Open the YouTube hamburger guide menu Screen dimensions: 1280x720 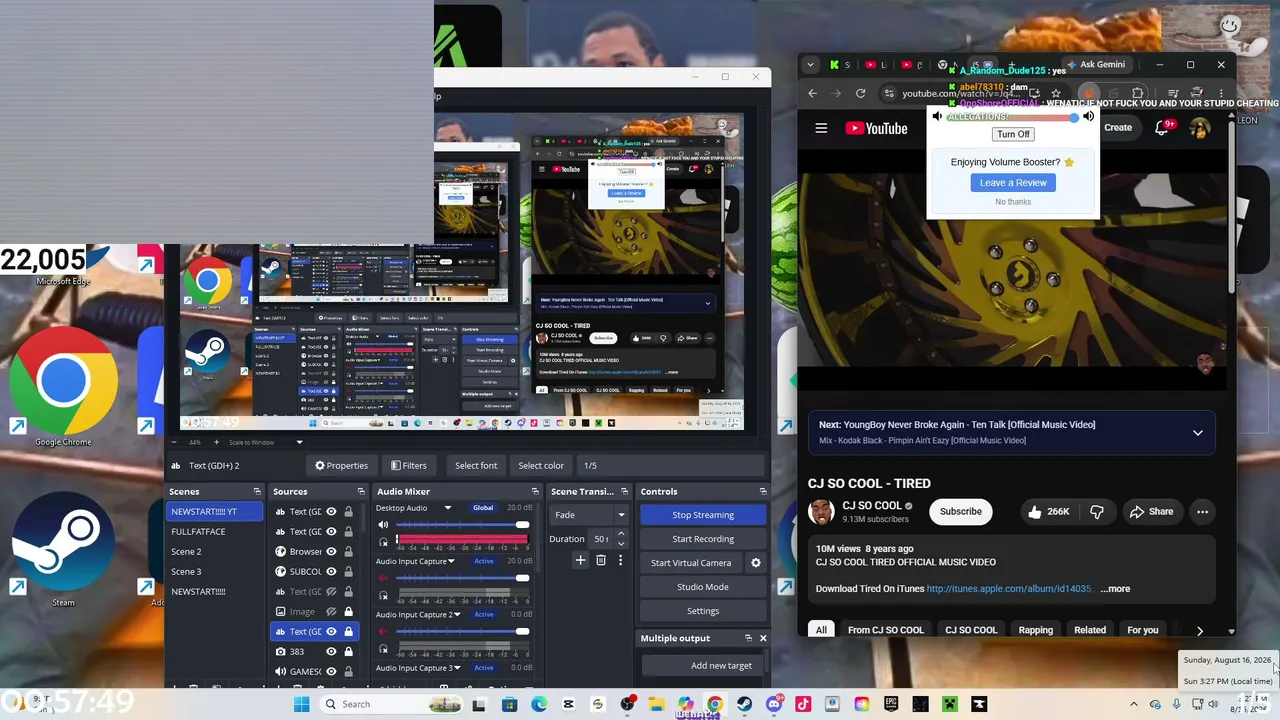(821, 128)
